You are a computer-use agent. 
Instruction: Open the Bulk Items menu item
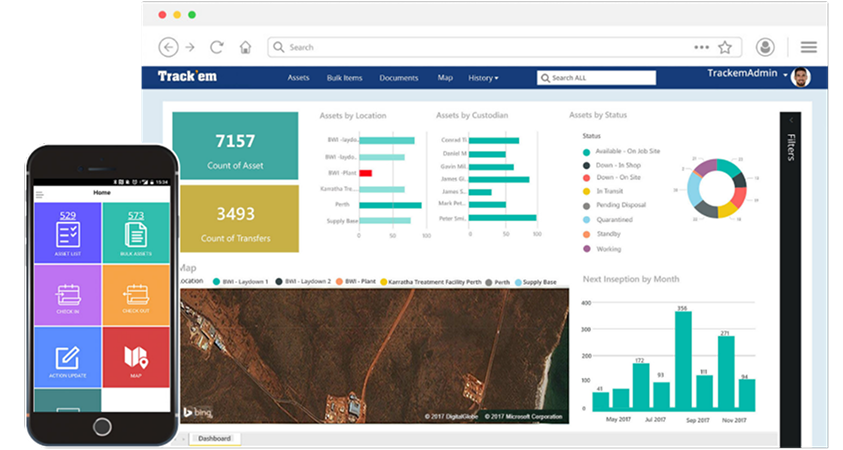[x=345, y=78]
